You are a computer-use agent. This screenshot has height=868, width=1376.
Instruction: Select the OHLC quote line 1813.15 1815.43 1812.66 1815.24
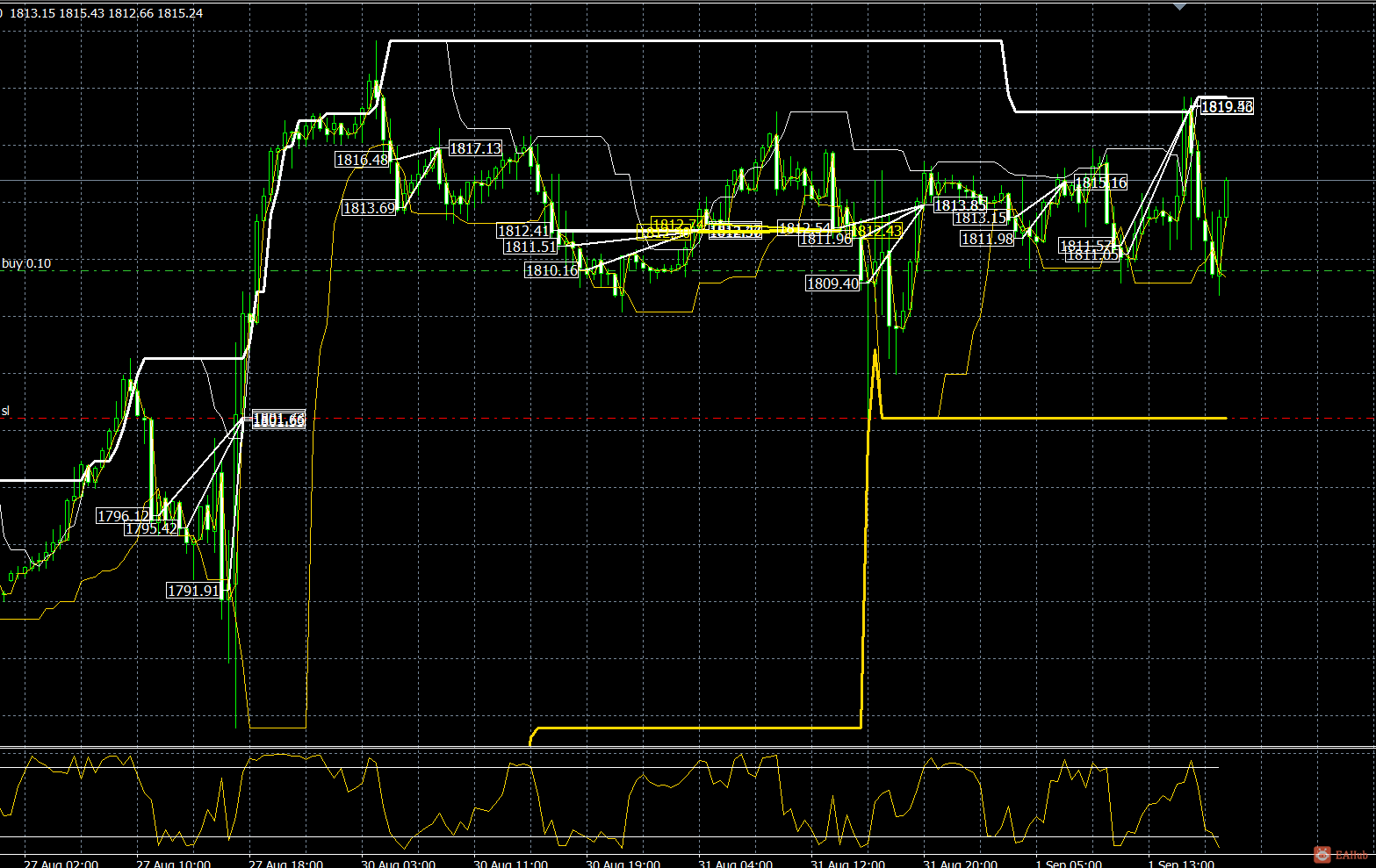pos(106,13)
